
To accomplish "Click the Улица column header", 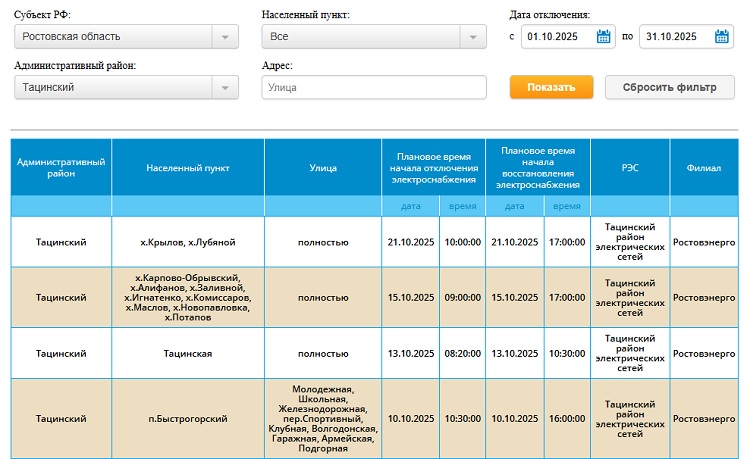I will [x=323, y=167].
